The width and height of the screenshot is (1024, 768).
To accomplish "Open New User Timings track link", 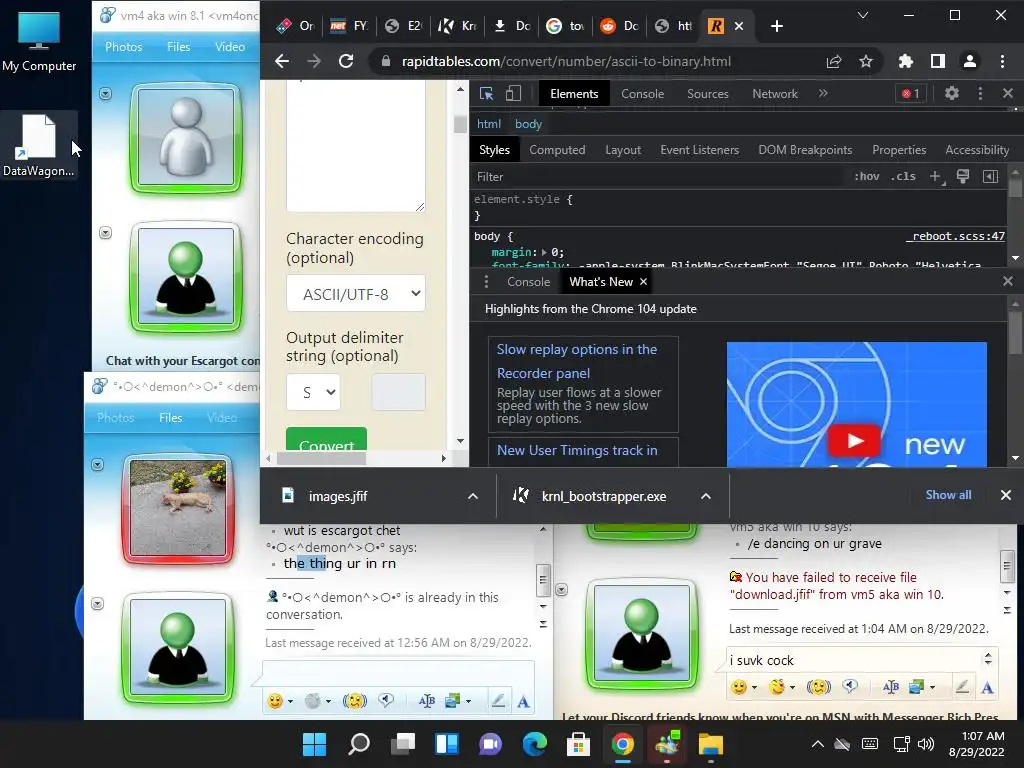I will 577,450.
